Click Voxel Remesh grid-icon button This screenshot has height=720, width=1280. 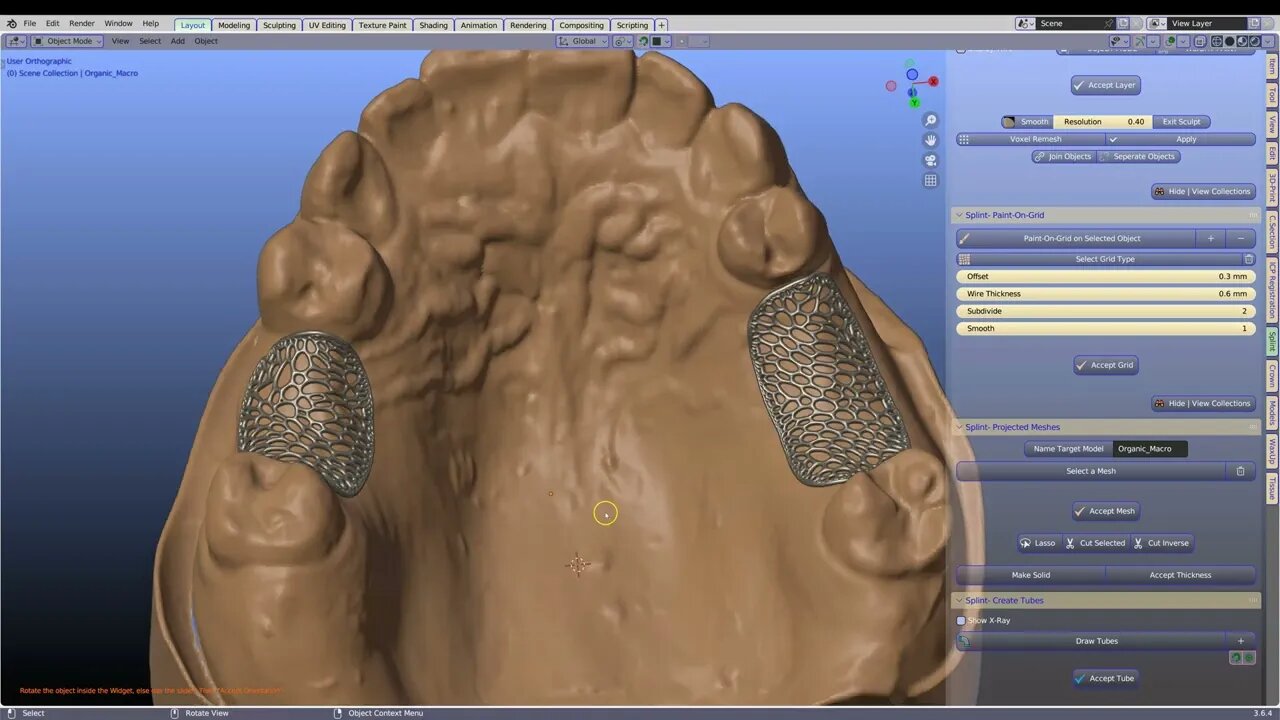click(x=1031, y=139)
